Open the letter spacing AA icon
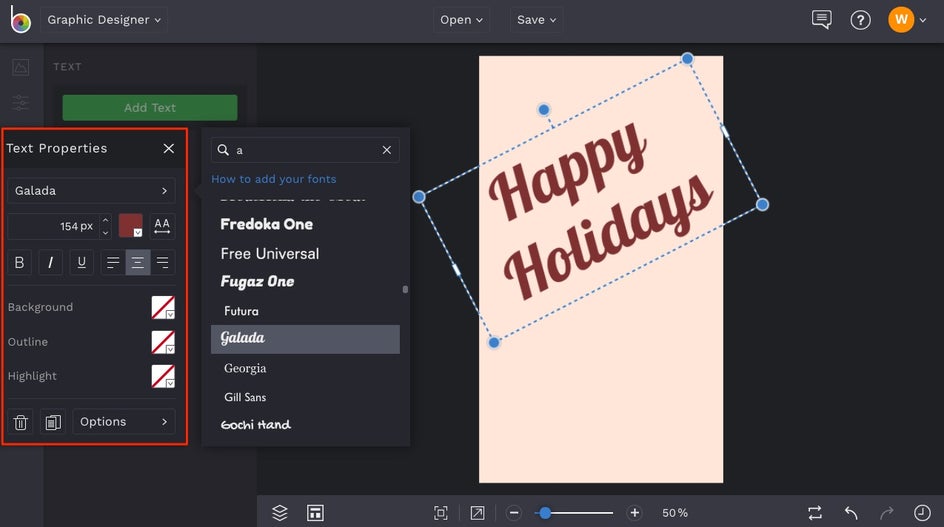 162,226
